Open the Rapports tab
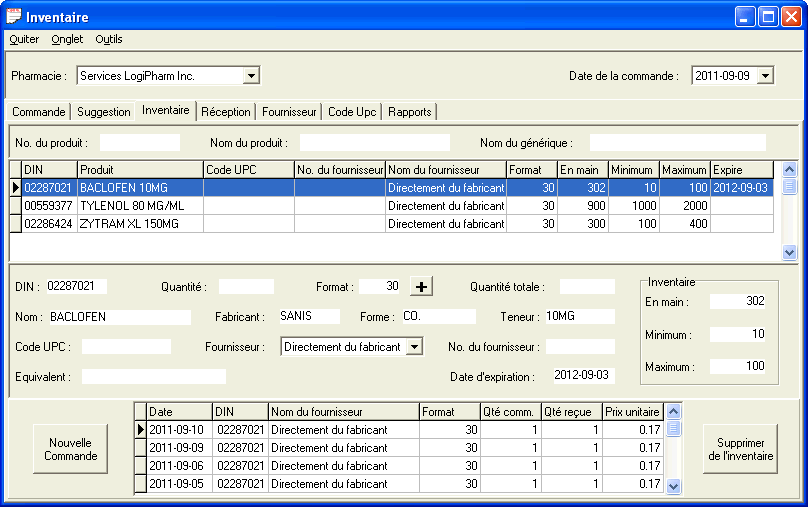Viewport: 808px width, 507px height. (409, 112)
